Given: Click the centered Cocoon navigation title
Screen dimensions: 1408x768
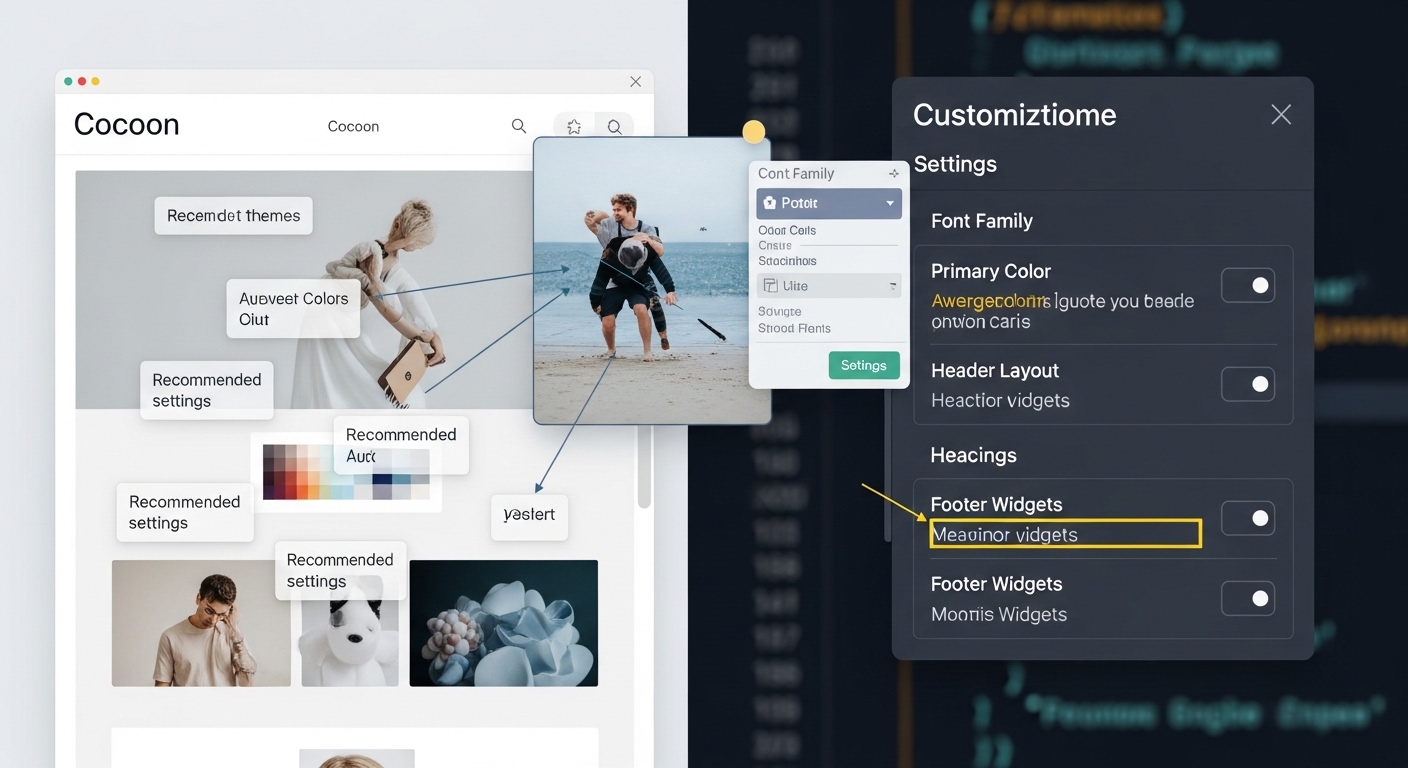Looking at the screenshot, I should coord(353,127).
